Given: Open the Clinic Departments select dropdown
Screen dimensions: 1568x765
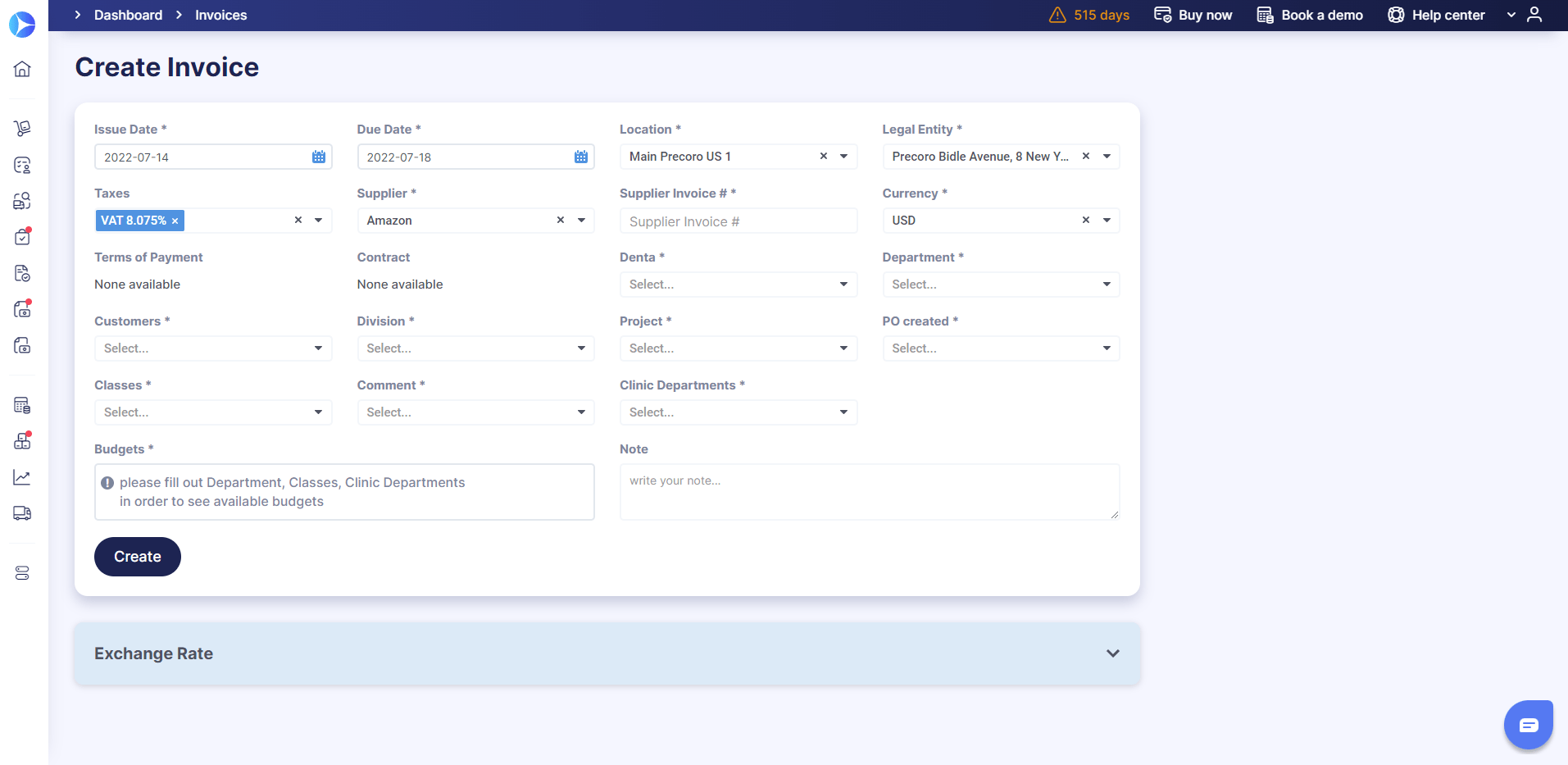Looking at the screenshot, I should click(x=739, y=412).
